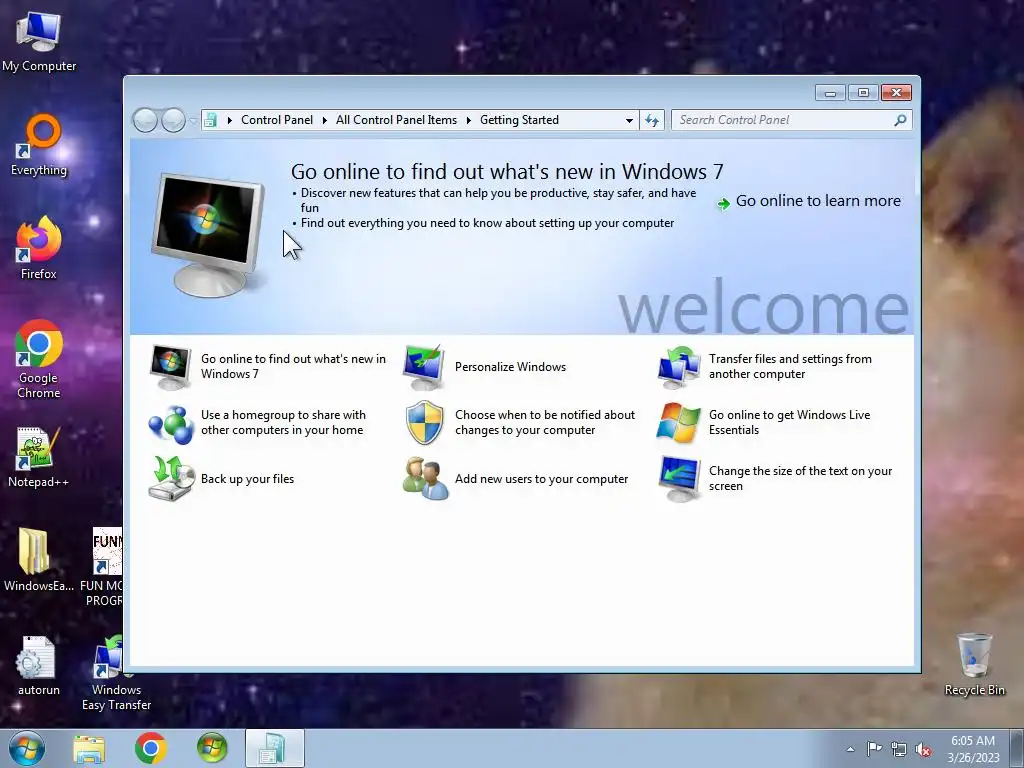The image size is (1024, 768).
Task: Click the Back navigation button
Action: (145, 120)
